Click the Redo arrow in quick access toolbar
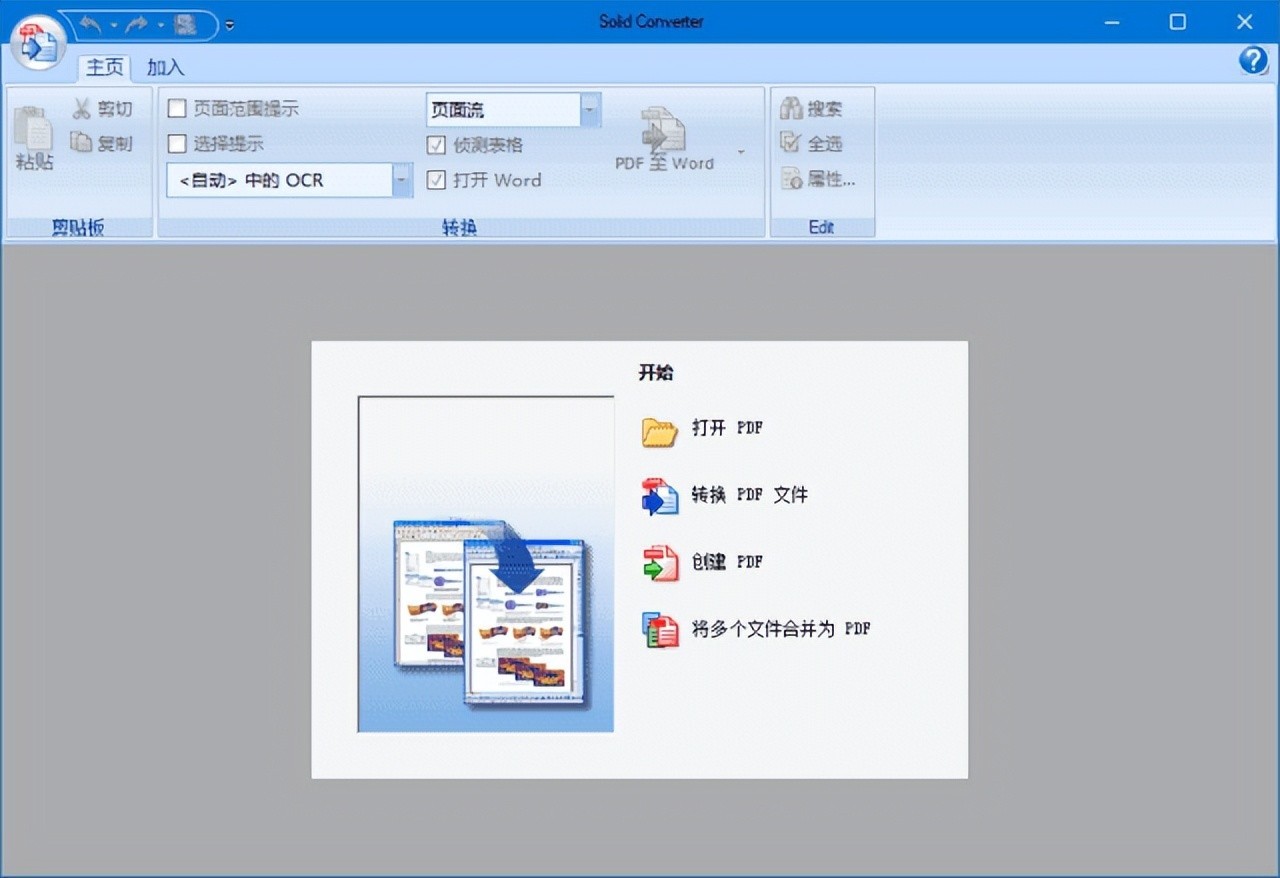1280x878 pixels. point(137,25)
